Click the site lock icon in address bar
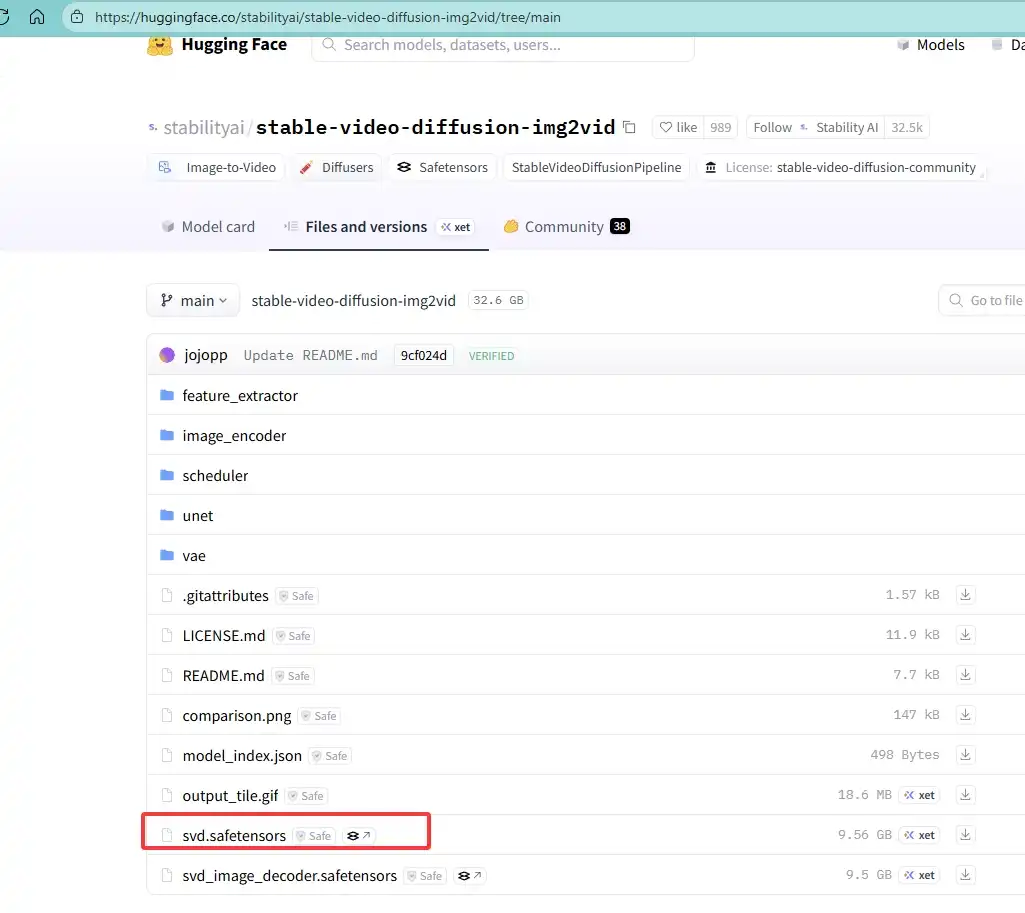This screenshot has height=913, width=1025. [x=77, y=17]
